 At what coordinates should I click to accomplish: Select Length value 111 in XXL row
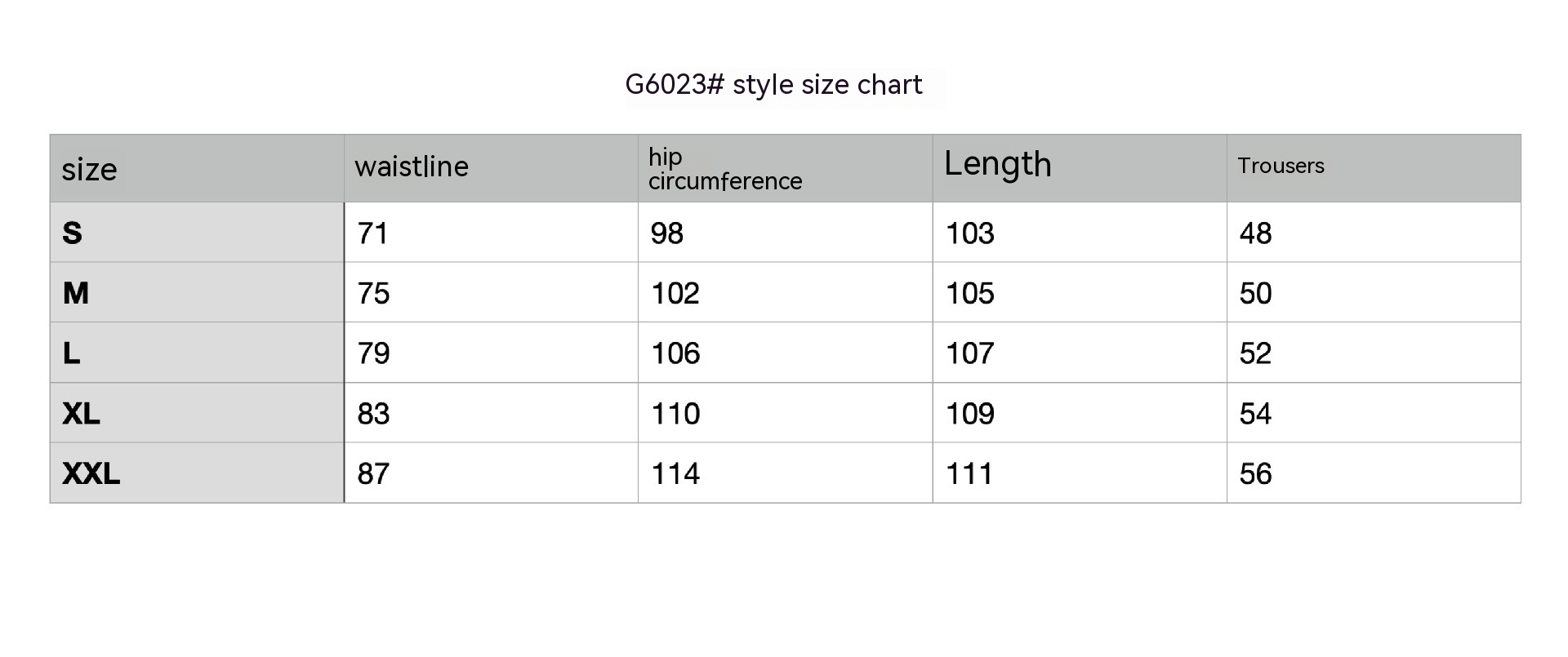[969, 474]
